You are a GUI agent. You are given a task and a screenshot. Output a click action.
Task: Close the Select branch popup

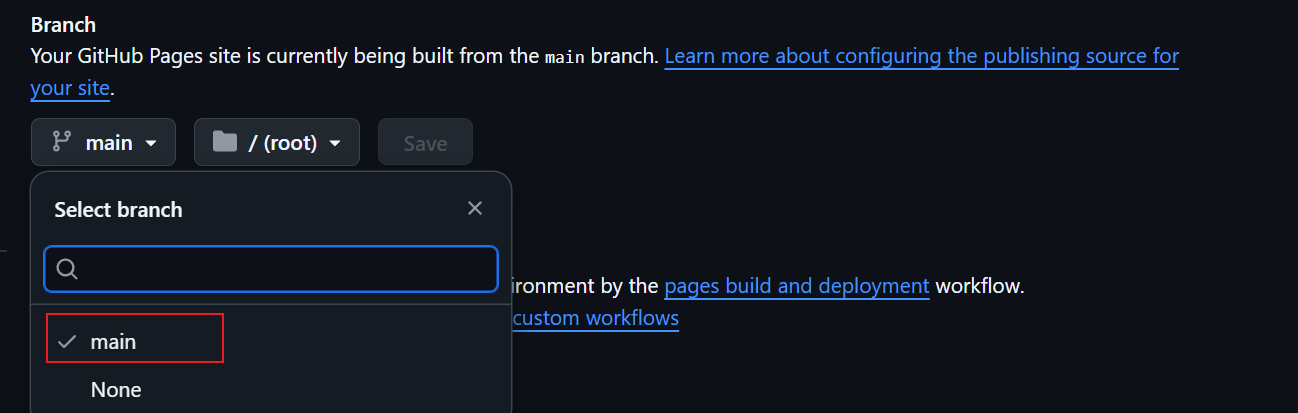pos(475,208)
